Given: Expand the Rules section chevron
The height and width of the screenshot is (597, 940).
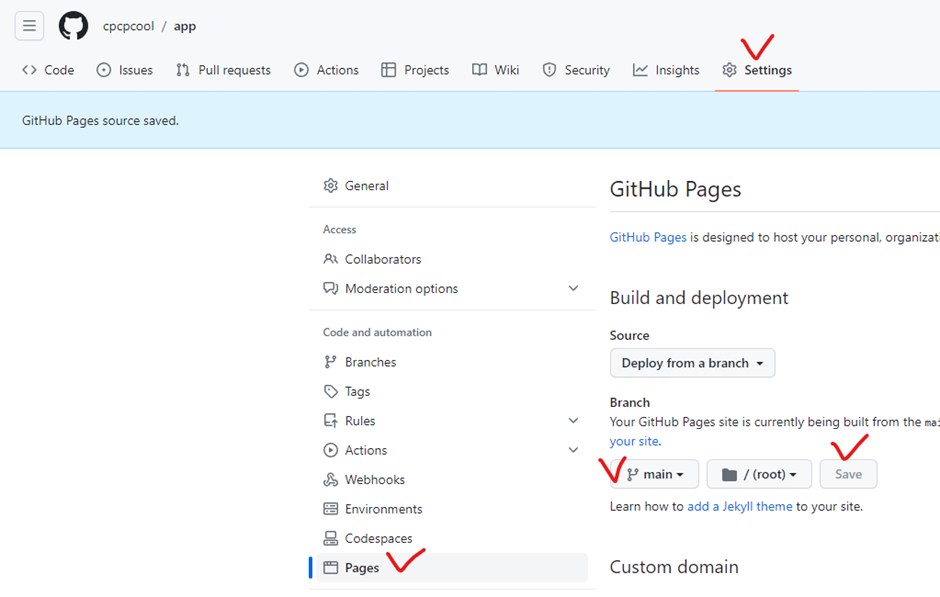Looking at the screenshot, I should (x=573, y=421).
